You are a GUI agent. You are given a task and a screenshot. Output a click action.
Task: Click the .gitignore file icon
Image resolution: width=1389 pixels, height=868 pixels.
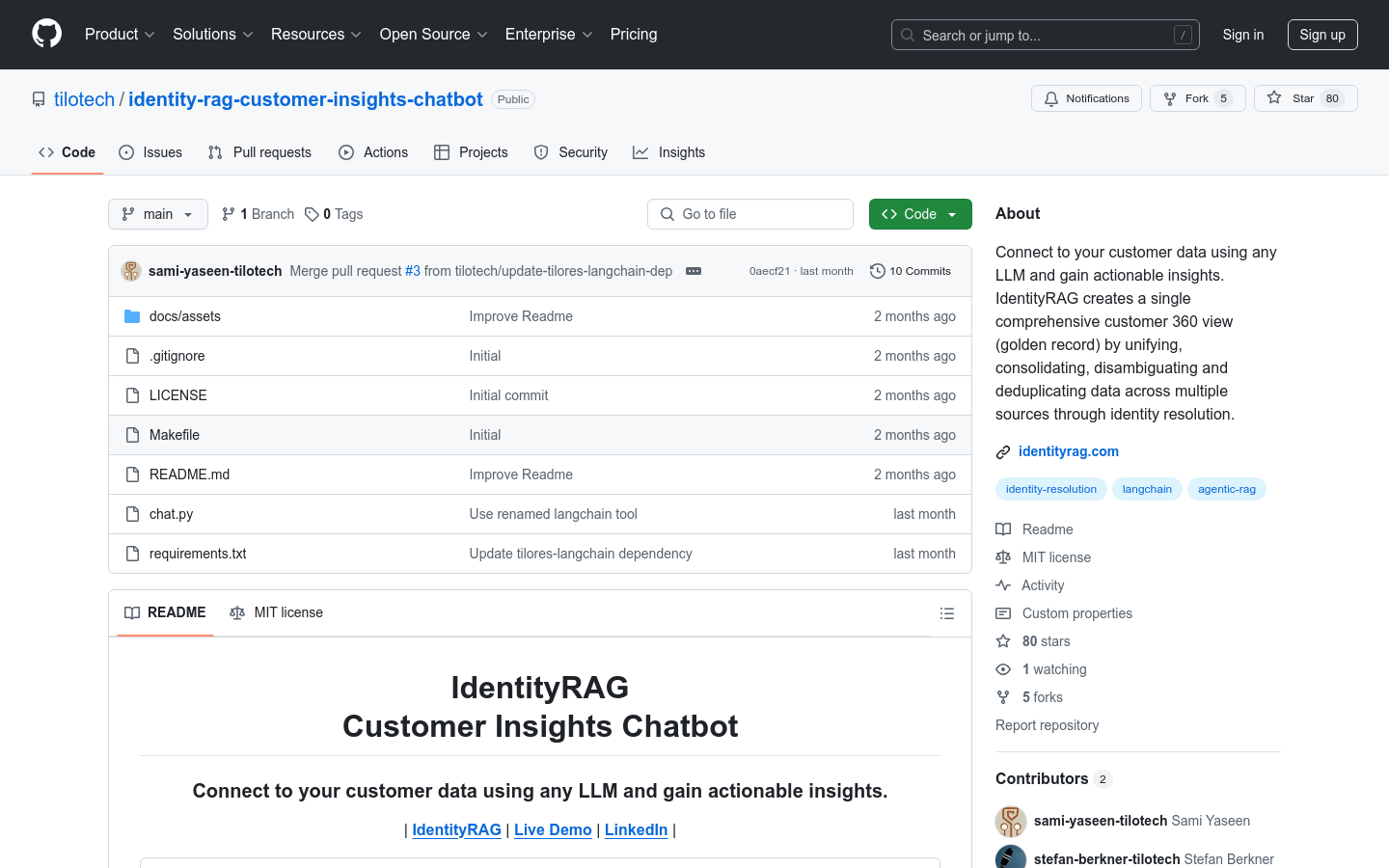(132, 356)
